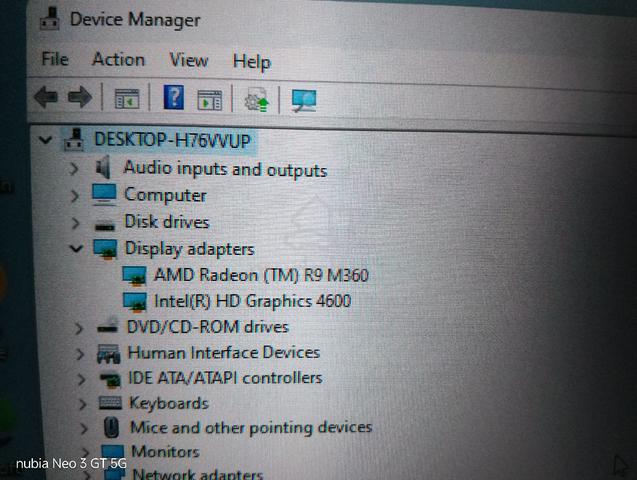Select the Disk drives label
637x480 pixels.
coord(167,222)
